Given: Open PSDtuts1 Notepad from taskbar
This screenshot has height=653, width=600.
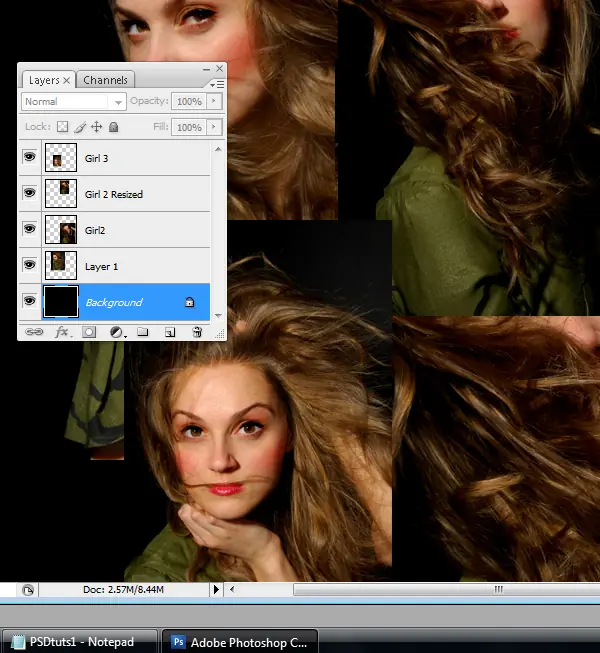Looking at the screenshot, I should click(x=80, y=640).
